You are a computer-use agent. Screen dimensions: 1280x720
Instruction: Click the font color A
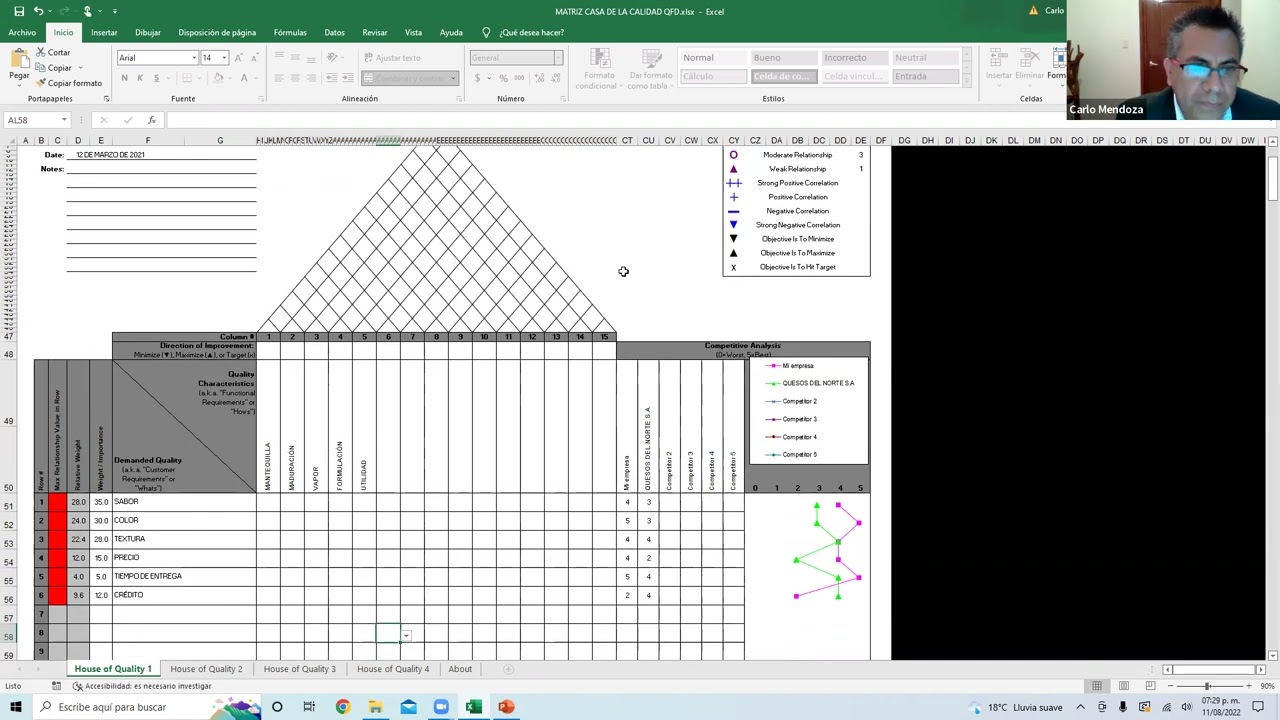click(x=243, y=78)
